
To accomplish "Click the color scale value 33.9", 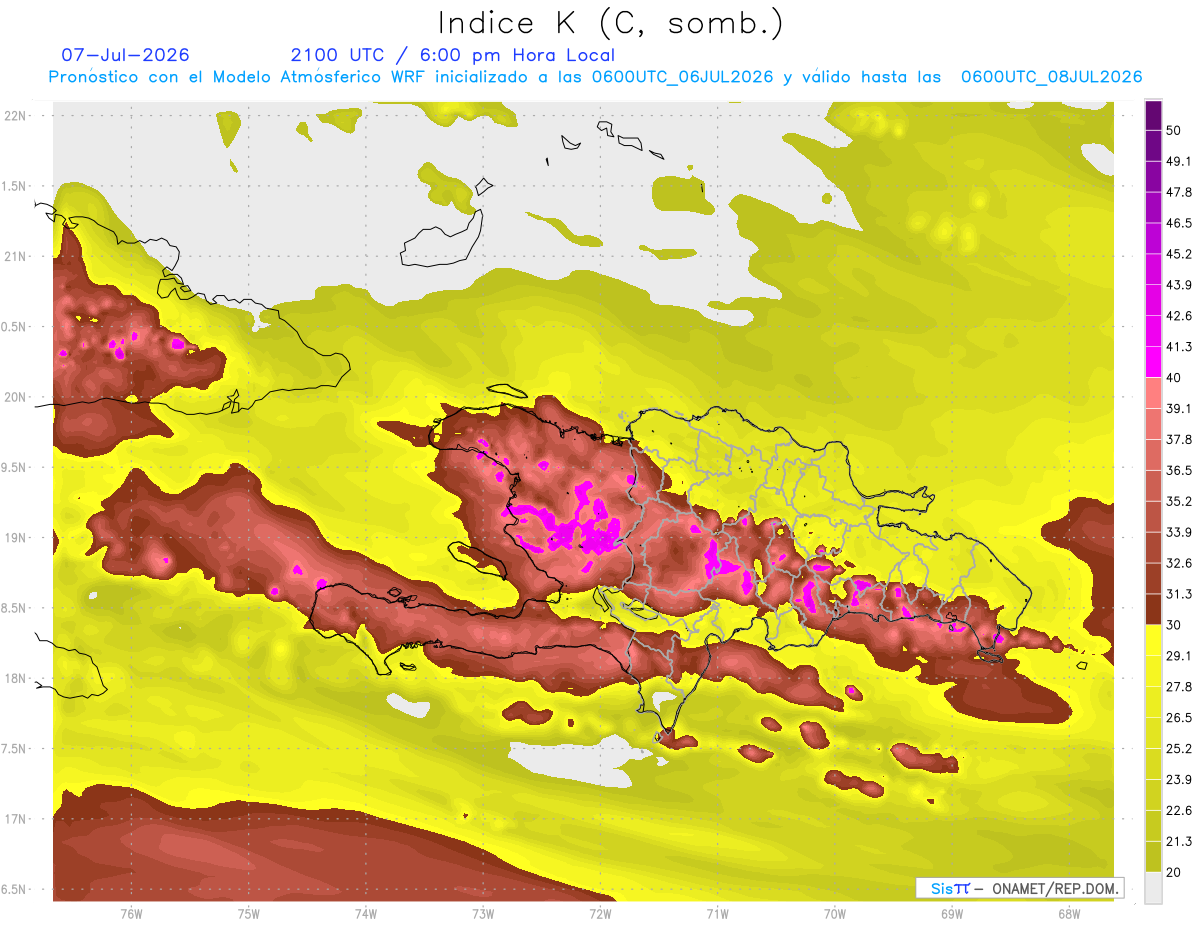I will pos(1178,532).
